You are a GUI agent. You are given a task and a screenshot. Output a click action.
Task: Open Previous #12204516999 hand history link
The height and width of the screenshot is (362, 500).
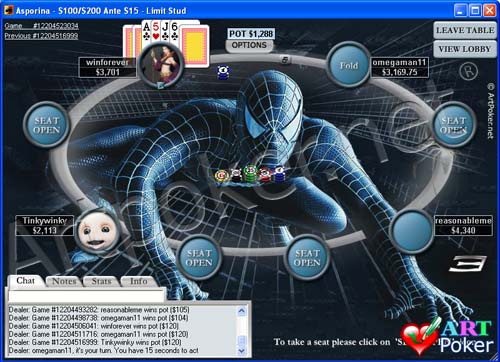coord(41,36)
